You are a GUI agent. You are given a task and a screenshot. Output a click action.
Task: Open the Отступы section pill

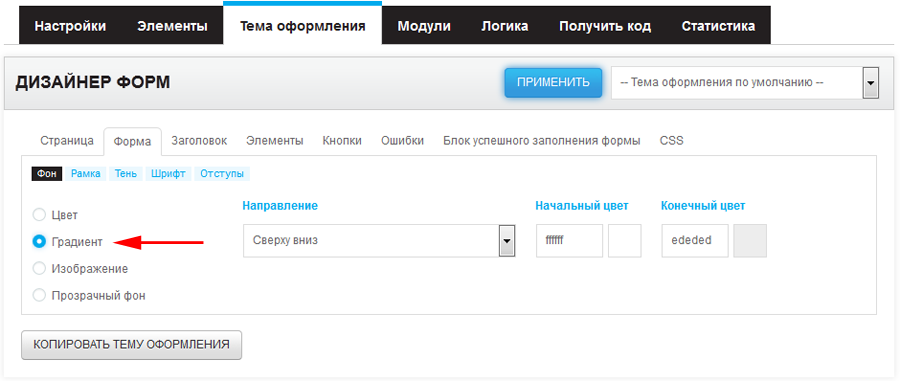coord(222,174)
